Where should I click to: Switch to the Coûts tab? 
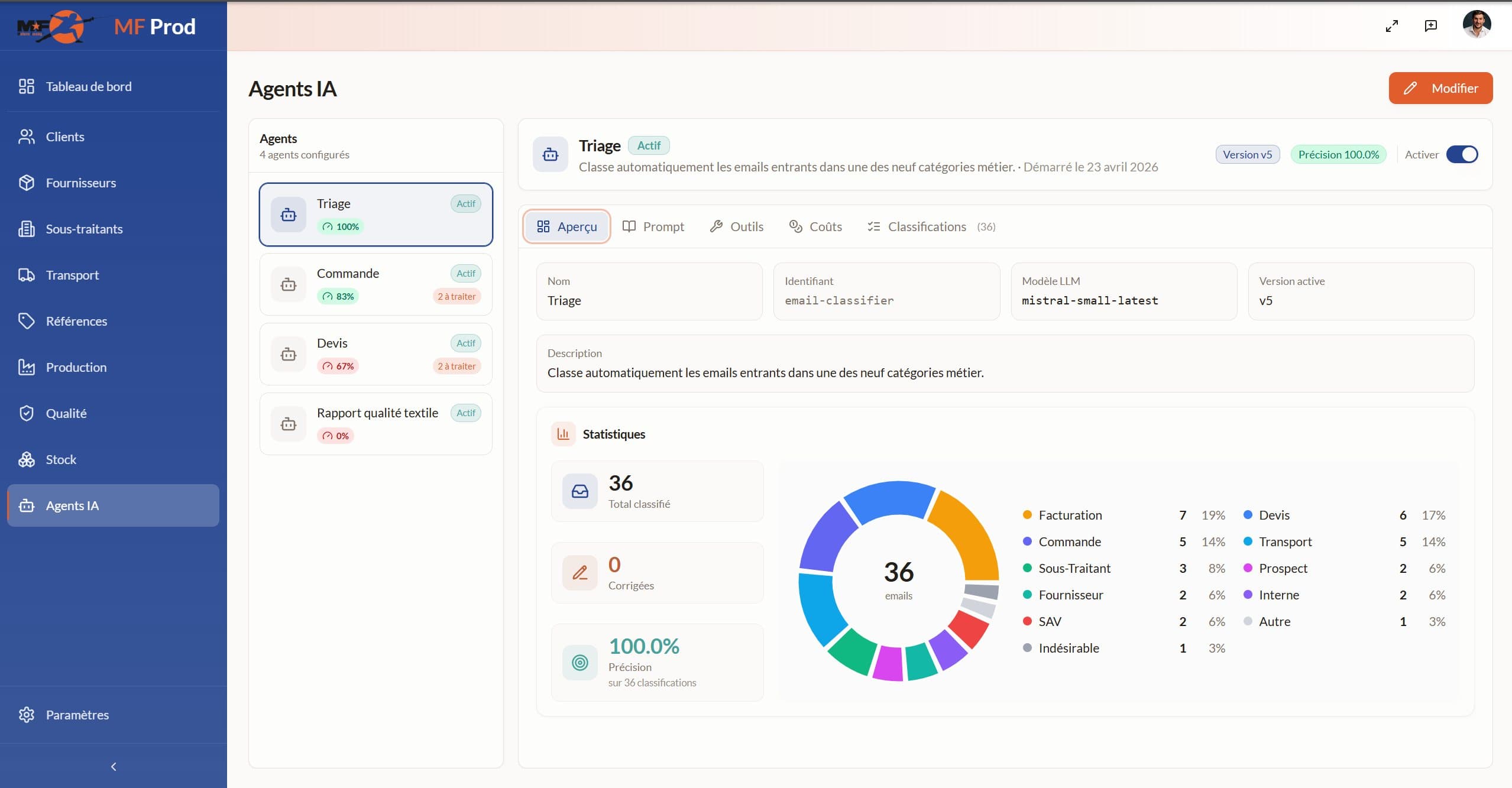815,226
